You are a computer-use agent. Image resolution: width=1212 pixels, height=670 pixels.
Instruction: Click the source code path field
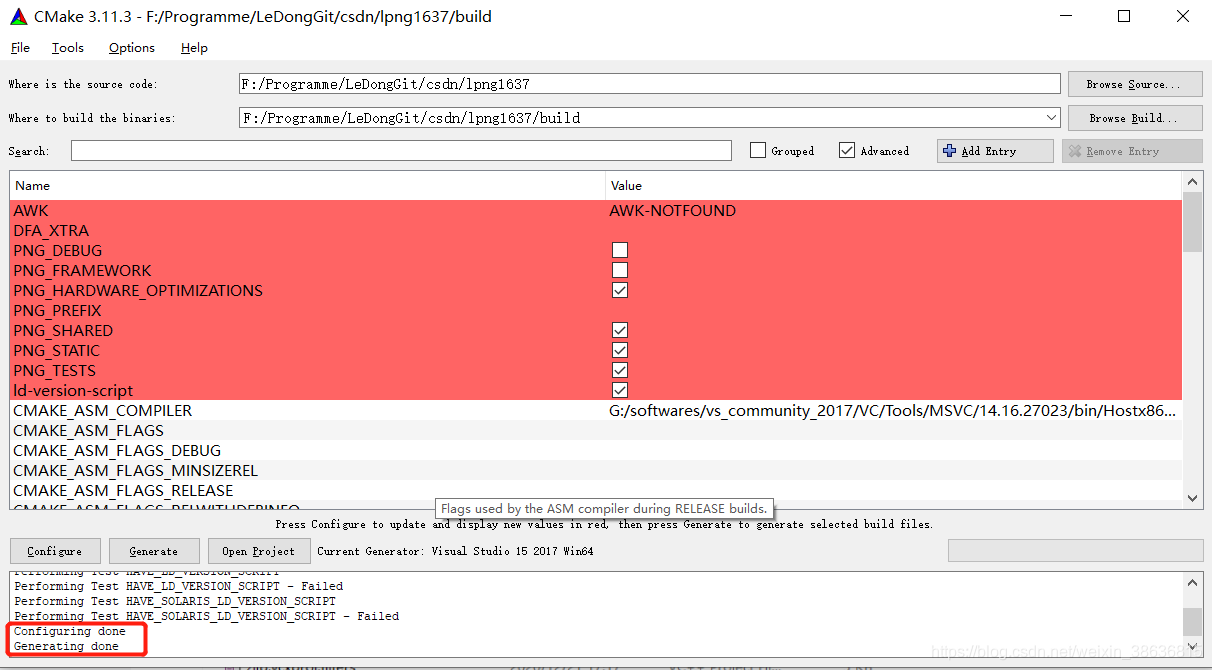point(650,84)
